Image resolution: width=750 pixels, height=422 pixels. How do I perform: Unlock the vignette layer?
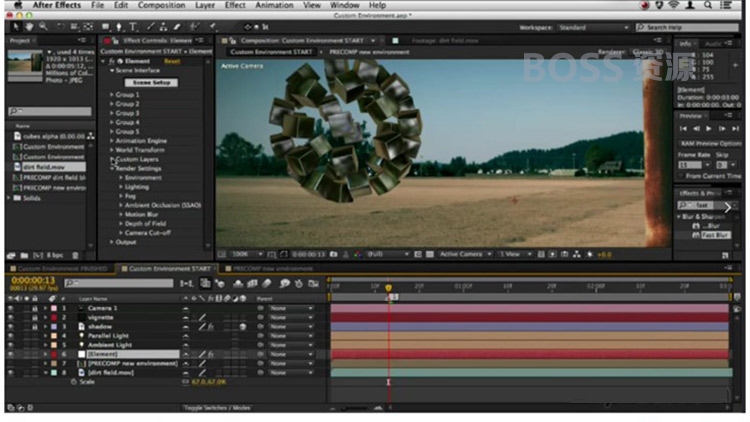point(34,317)
